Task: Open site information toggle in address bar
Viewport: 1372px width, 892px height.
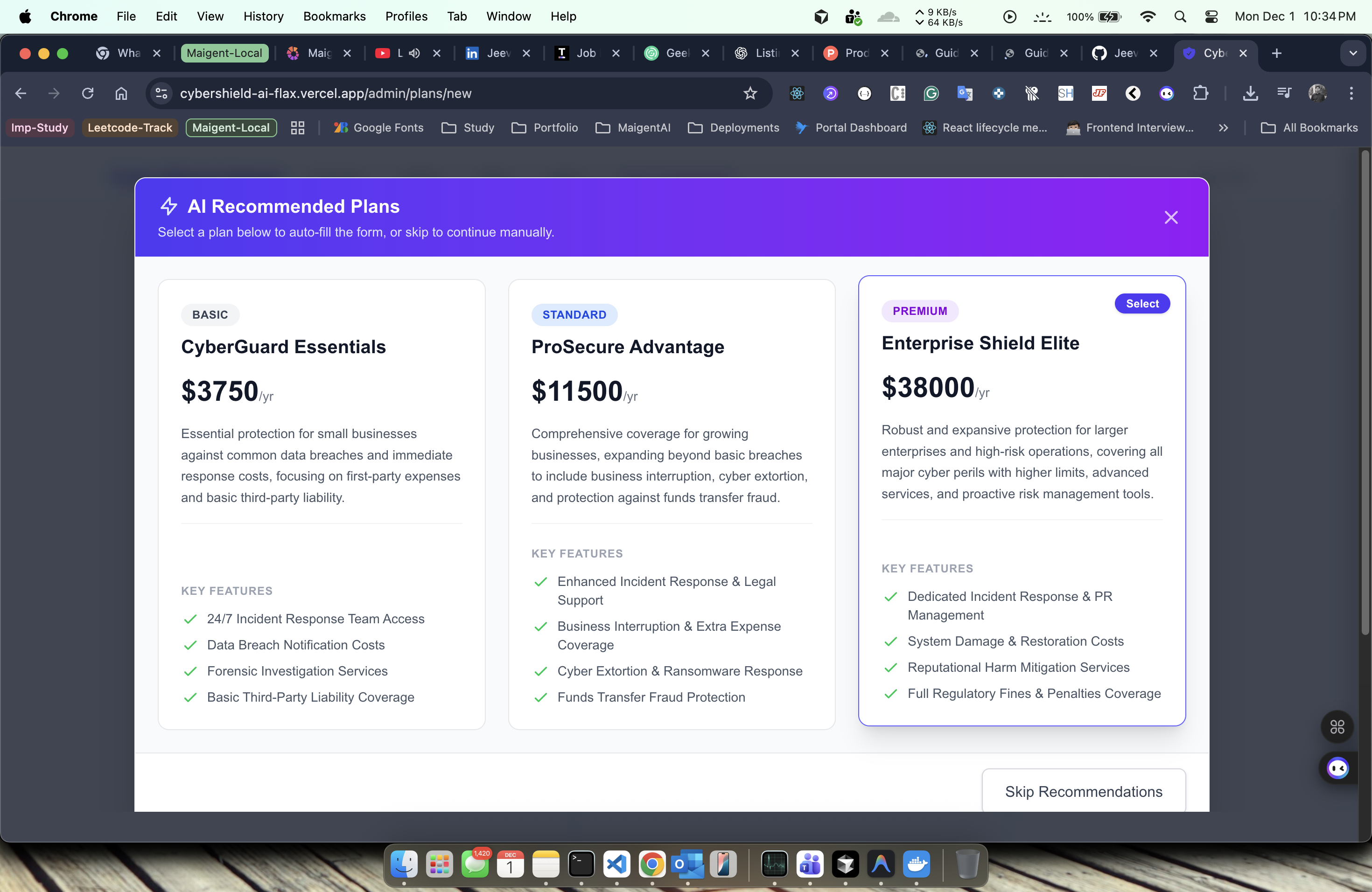Action: [x=162, y=93]
